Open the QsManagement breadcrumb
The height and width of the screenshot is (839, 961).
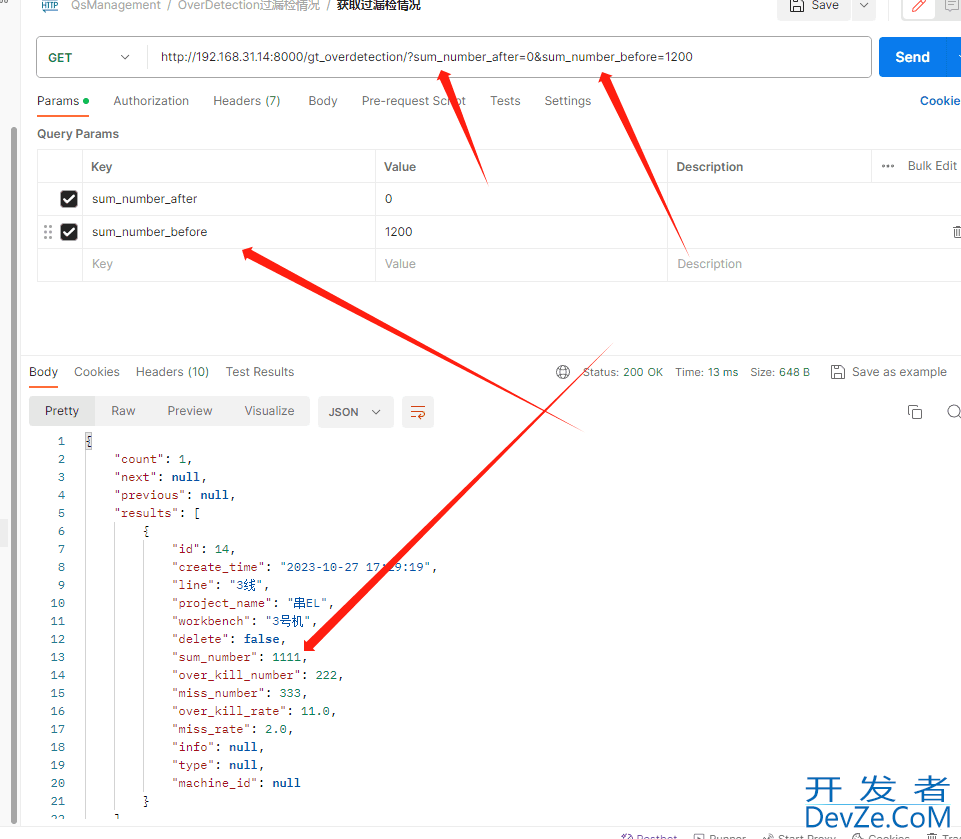(x=115, y=6)
